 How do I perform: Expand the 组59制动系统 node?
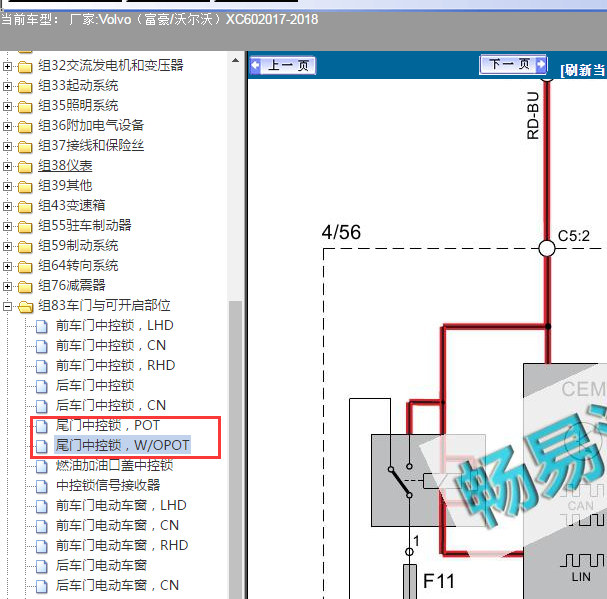tap(7, 246)
